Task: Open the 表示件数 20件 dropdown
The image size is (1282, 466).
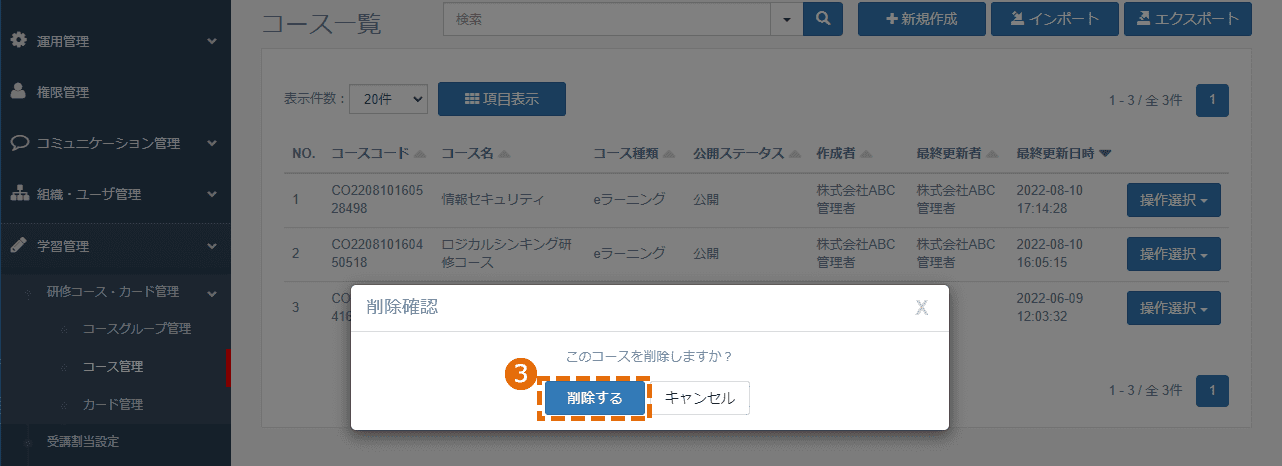Action: [x=390, y=99]
